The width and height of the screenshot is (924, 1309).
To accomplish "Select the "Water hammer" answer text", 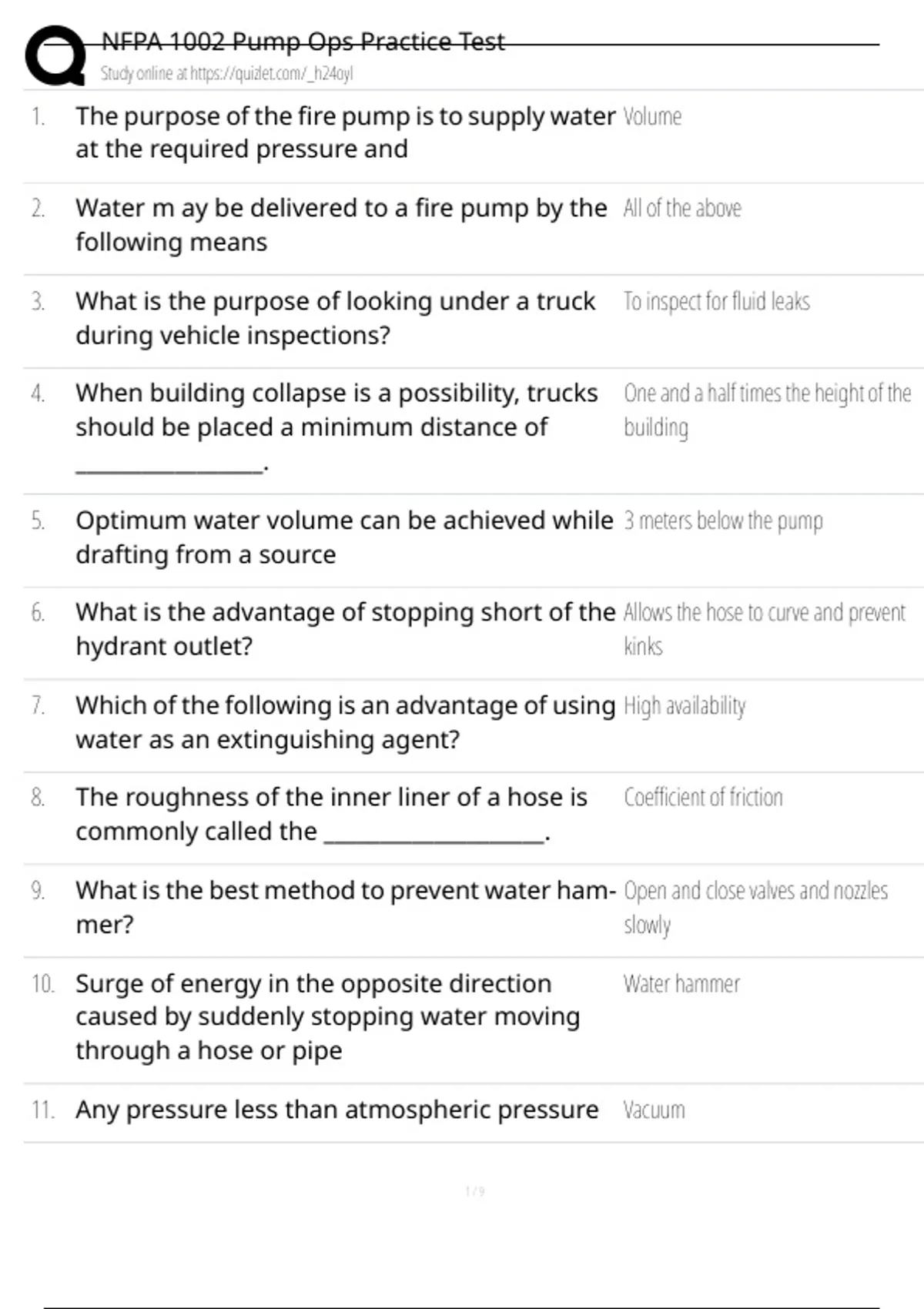I will click(x=681, y=984).
